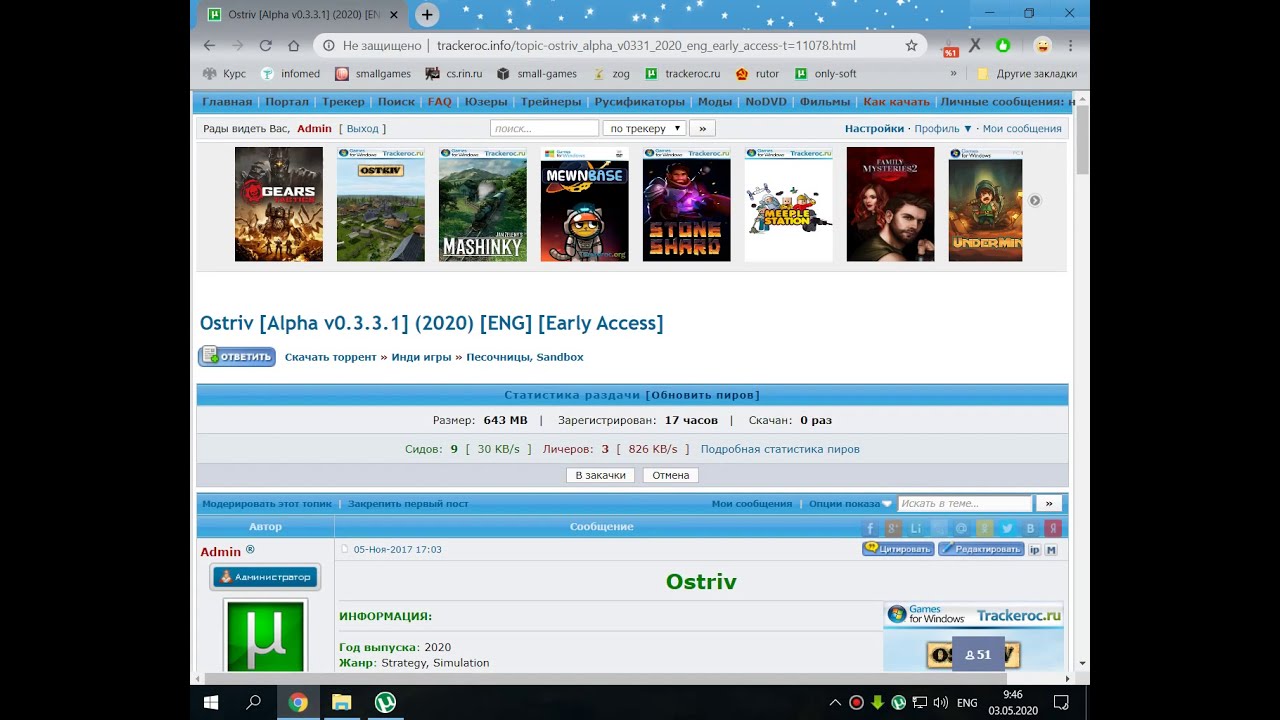
Task: Click the Настройки settings link
Action: pyautogui.click(x=874, y=128)
